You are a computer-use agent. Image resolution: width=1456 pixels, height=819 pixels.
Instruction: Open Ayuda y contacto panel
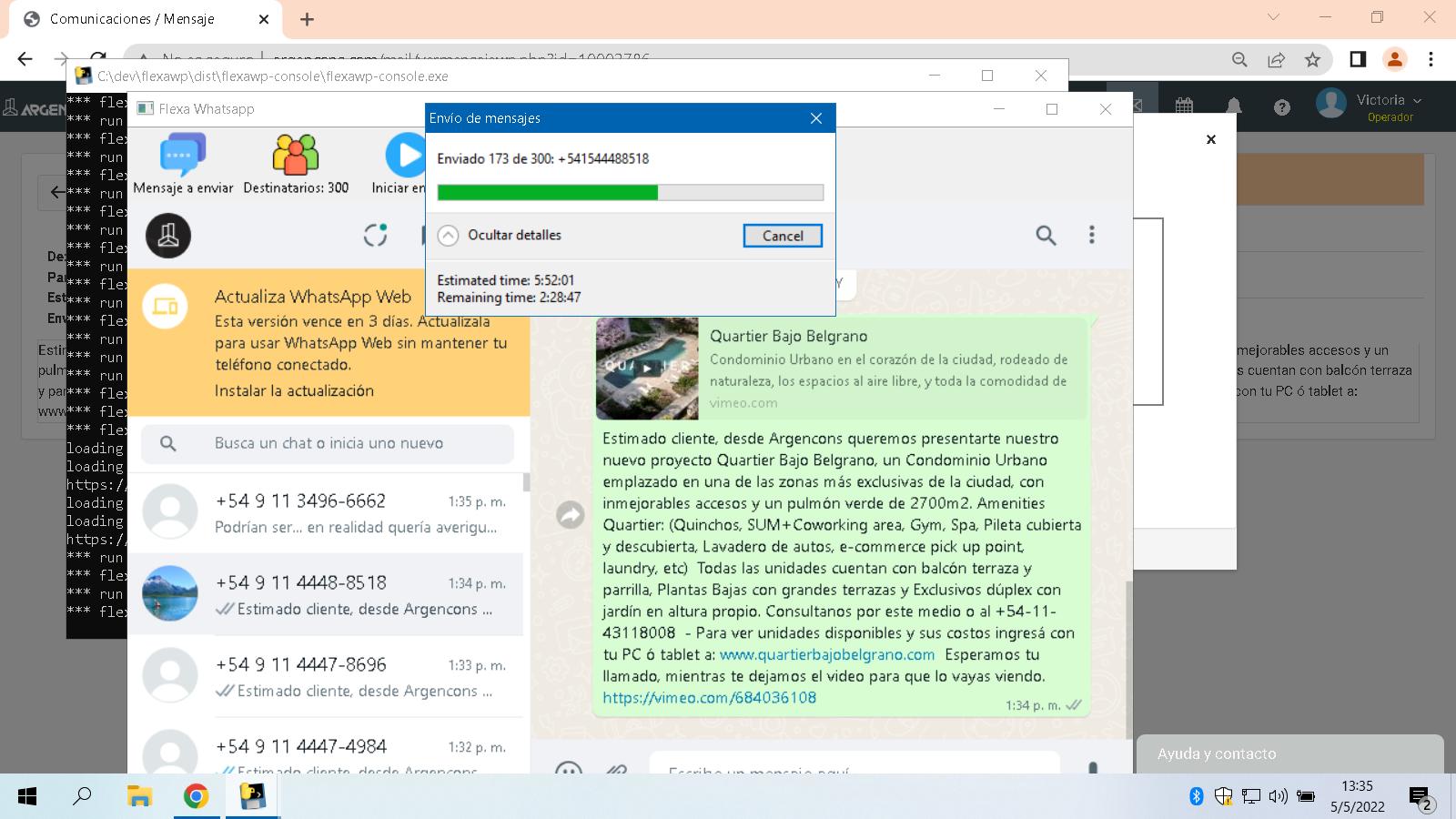click(1290, 753)
